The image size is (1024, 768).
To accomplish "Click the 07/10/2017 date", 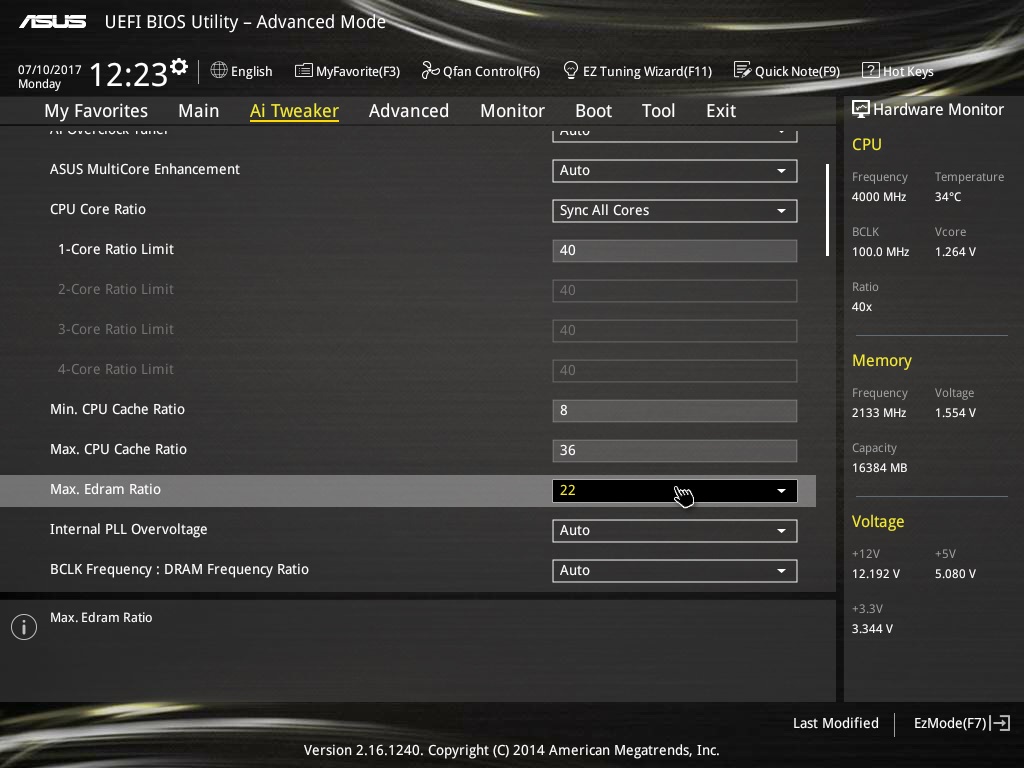I will [50, 70].
